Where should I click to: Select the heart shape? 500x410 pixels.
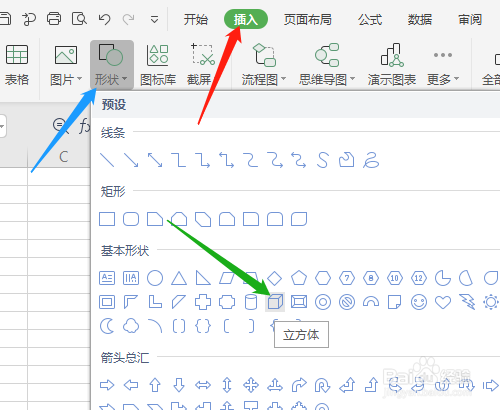tap(443, 302)
